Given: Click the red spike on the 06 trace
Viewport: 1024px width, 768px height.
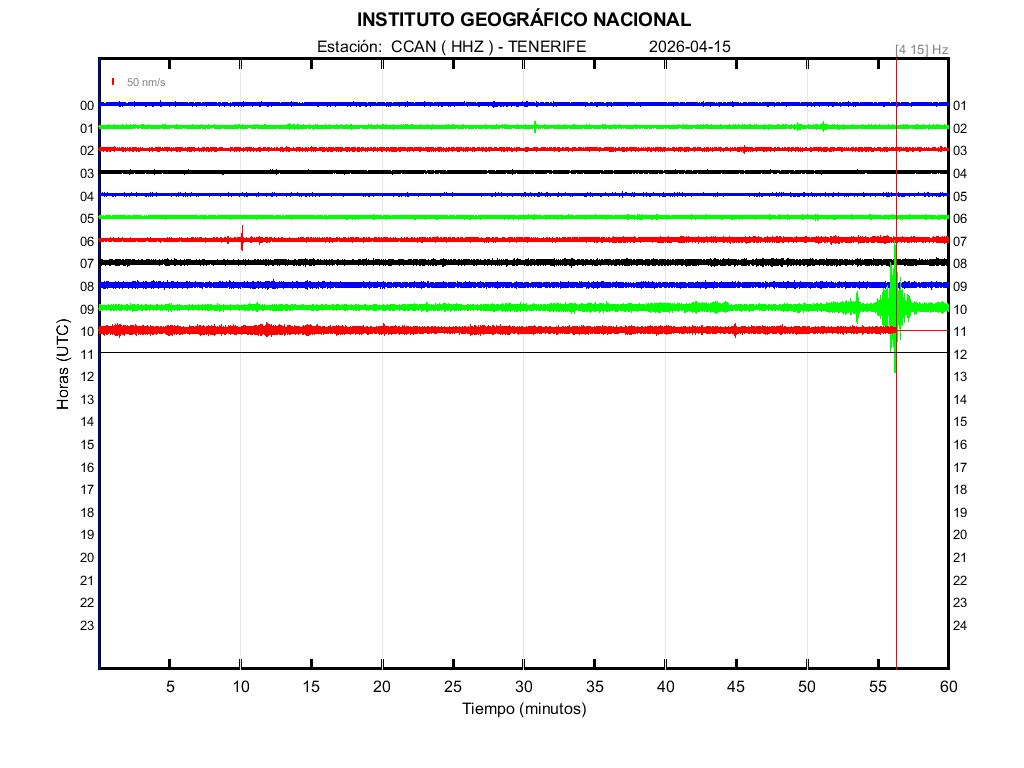Looking at the screenshot, I should point(242,239).
